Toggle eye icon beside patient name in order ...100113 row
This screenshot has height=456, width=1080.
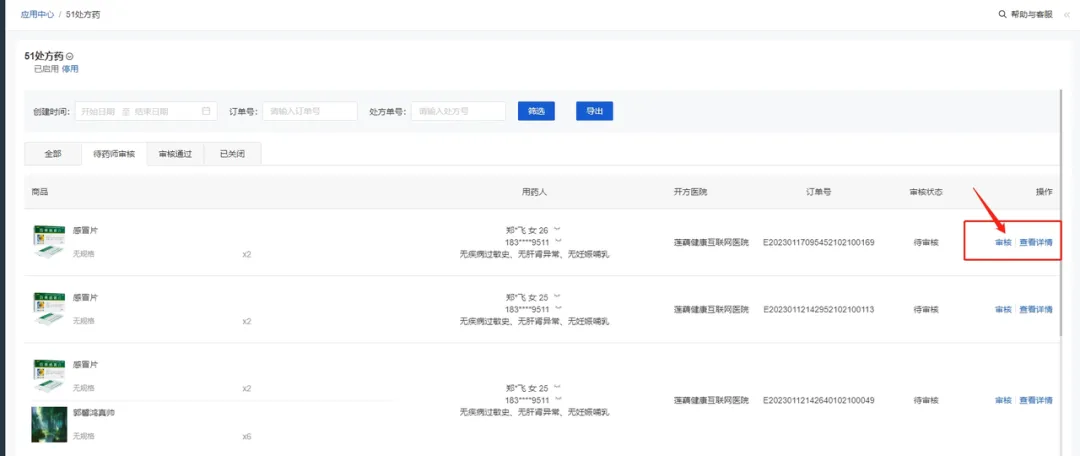[x=558, y=297]
